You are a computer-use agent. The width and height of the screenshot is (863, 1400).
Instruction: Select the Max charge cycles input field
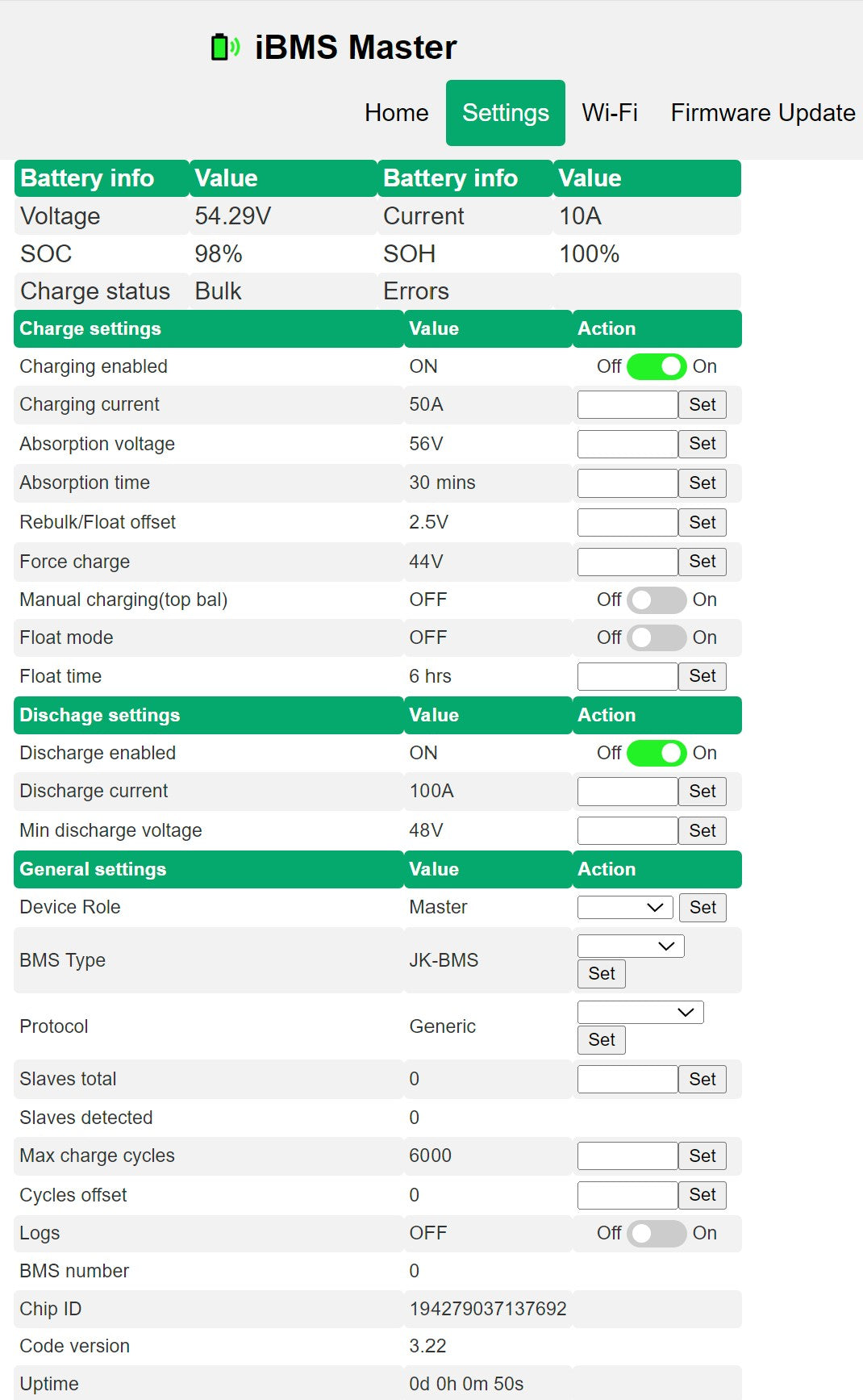click(x=627, y=1156)
